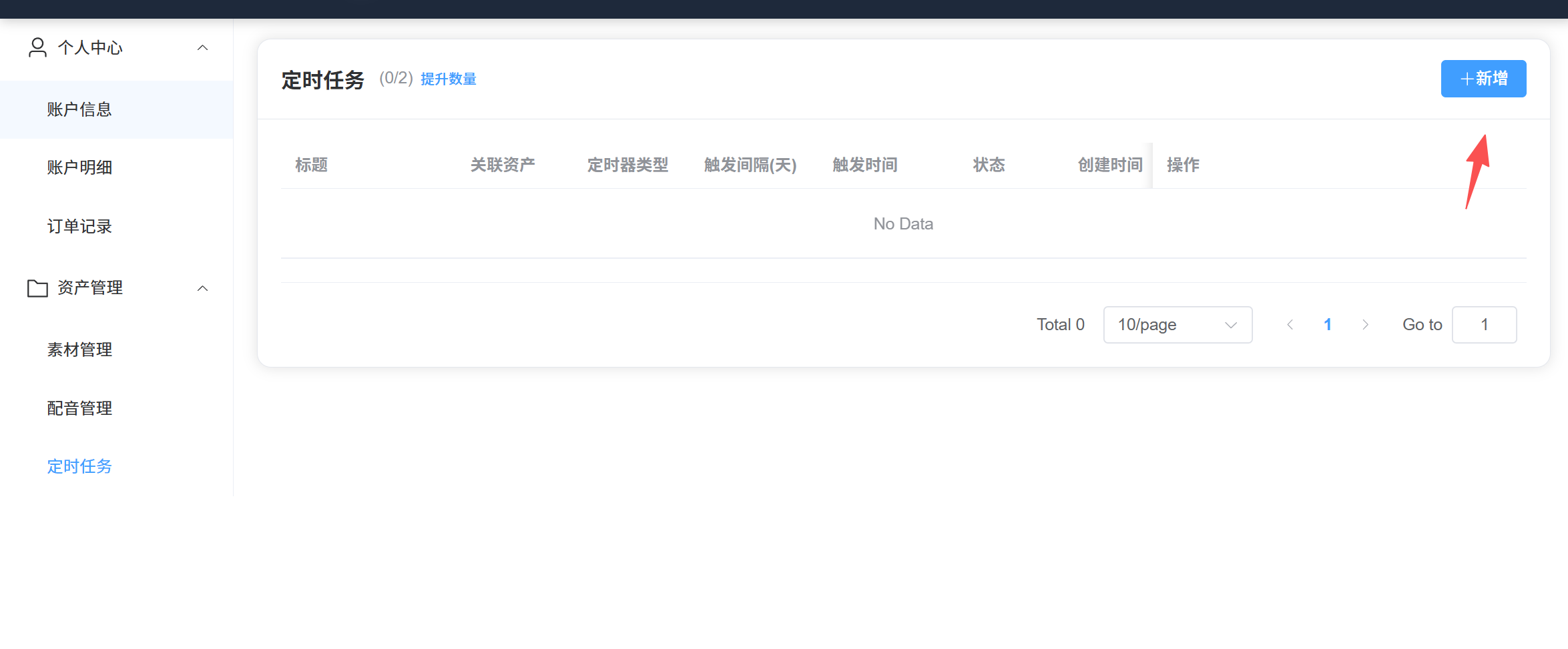
Task: Click the 状态 column header
Action: point(989,165)
